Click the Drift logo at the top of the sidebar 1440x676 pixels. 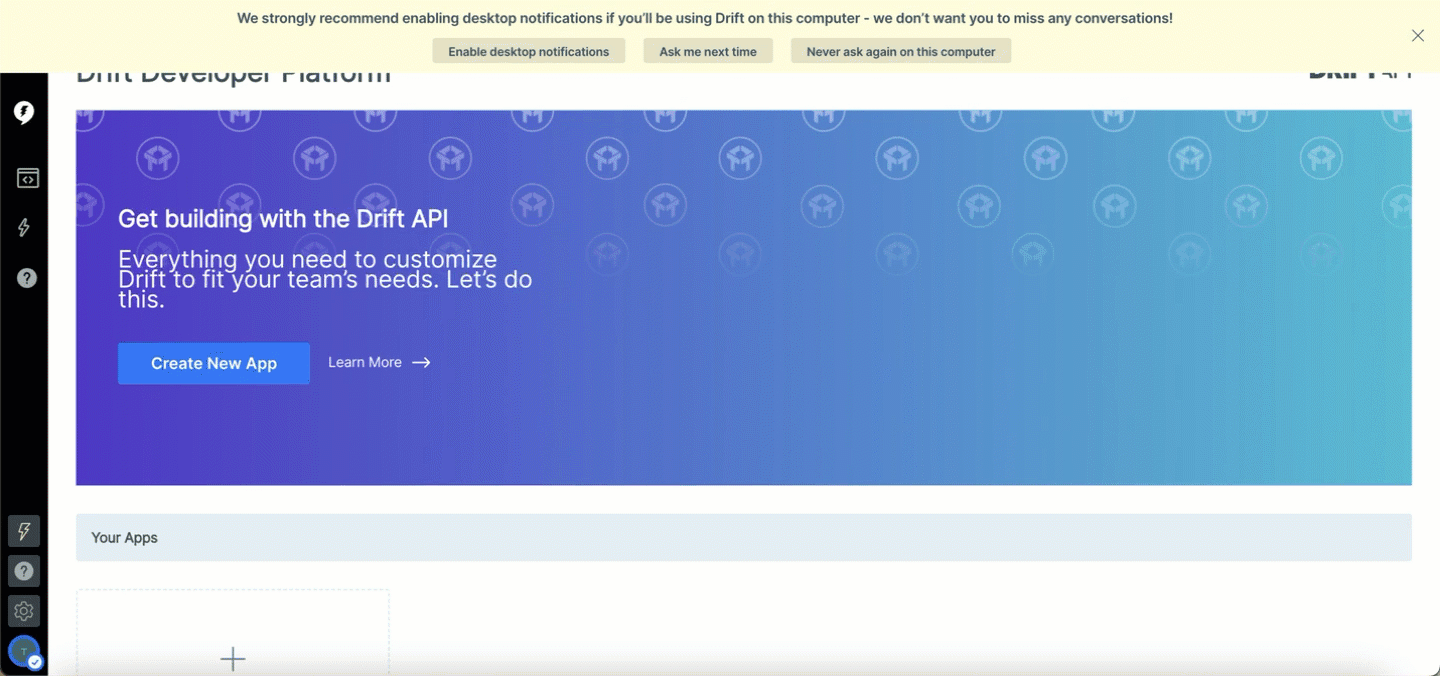pos(24,113)
